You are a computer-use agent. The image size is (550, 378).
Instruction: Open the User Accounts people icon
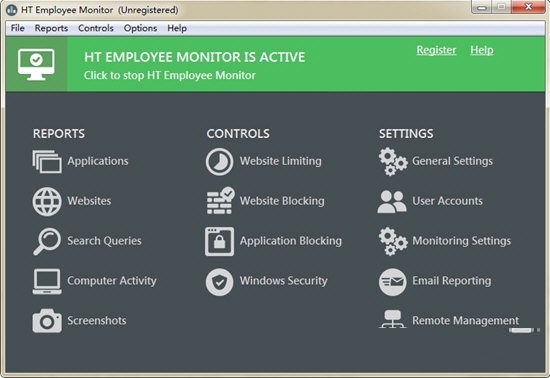(392, 202)
